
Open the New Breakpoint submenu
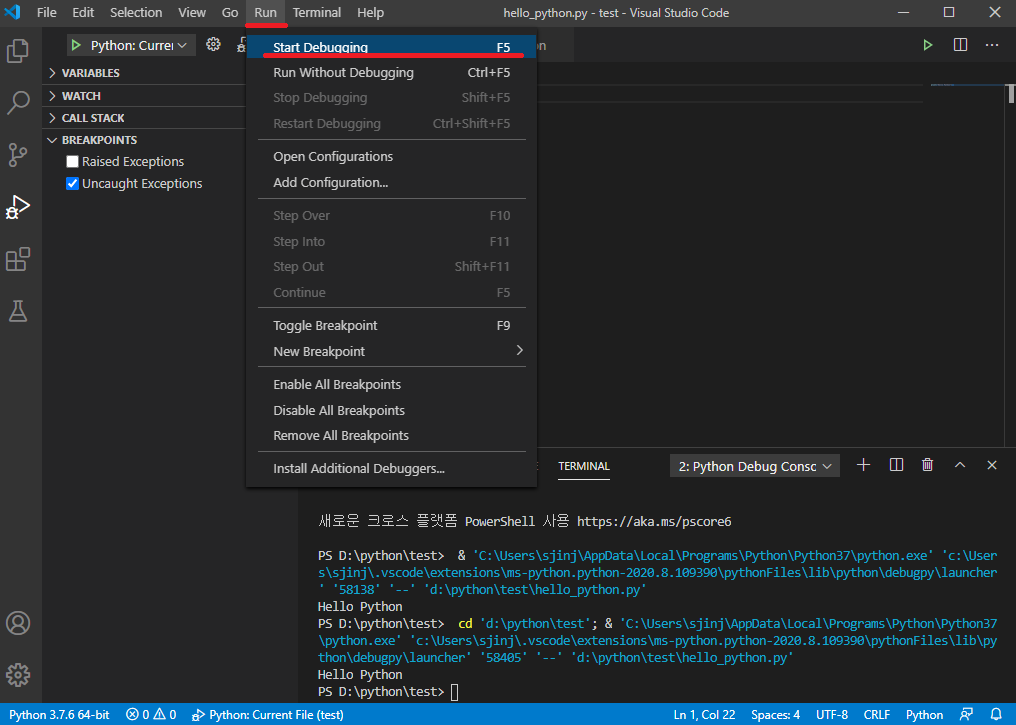391,351
